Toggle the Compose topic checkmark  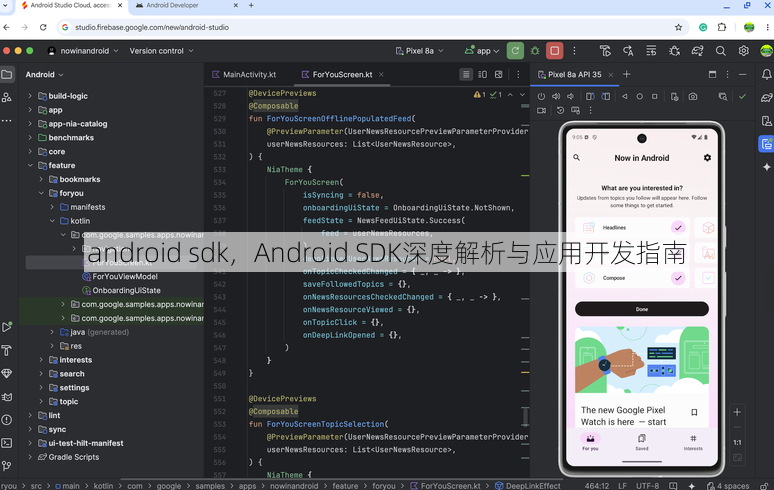click(x=678, y=278)
